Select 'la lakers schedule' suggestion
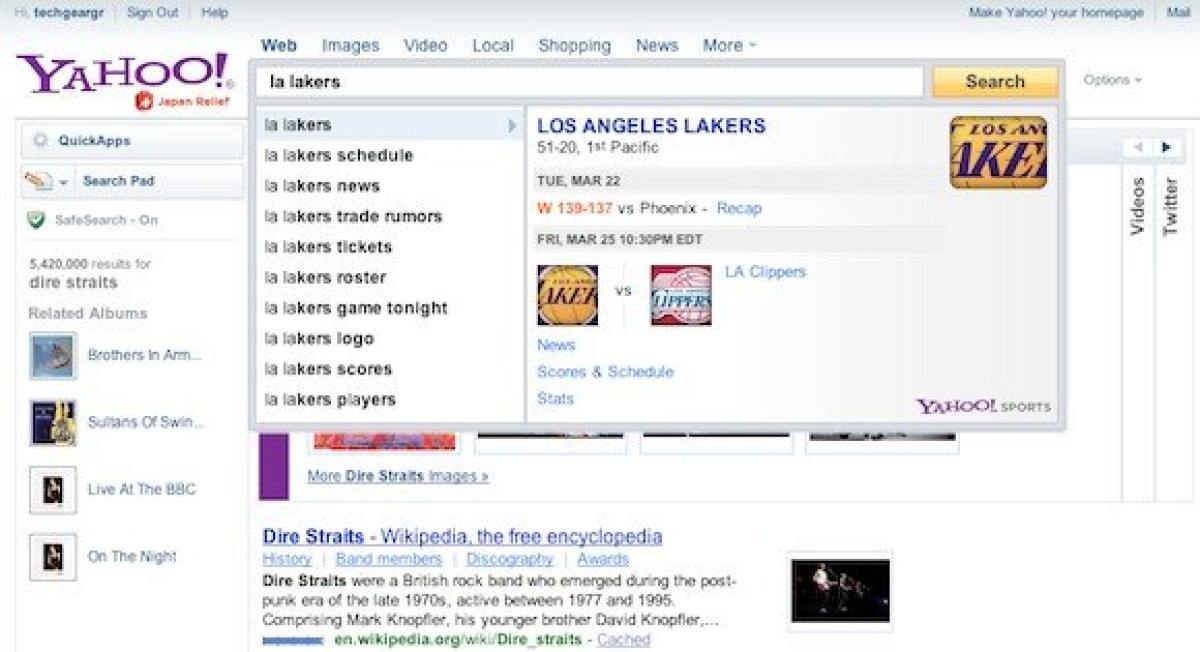Screen dimensions: 1200x652 point(389,155)
